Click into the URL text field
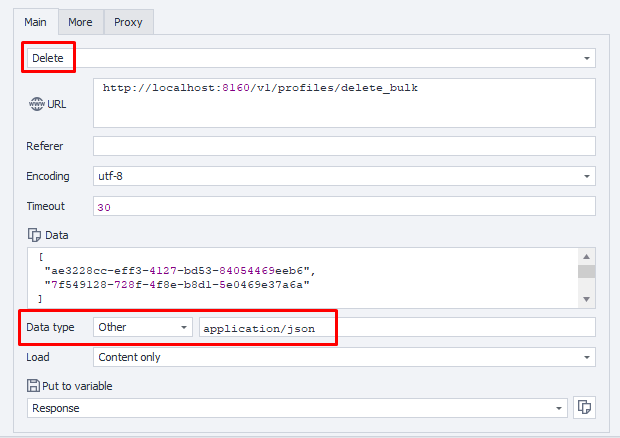The image size is (620, 438). click(344, 103)
